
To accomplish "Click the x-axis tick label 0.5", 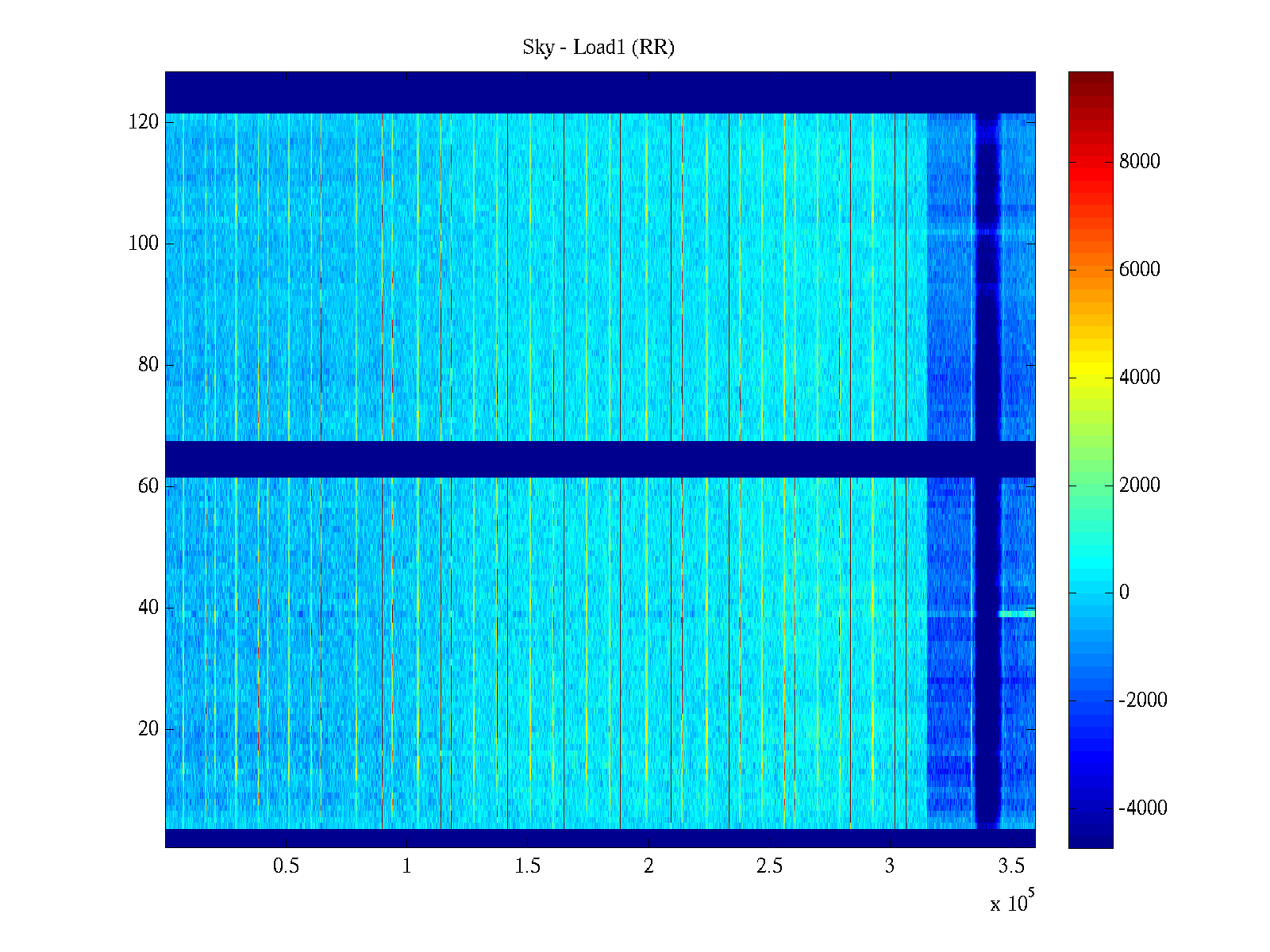I will (286, 866).
